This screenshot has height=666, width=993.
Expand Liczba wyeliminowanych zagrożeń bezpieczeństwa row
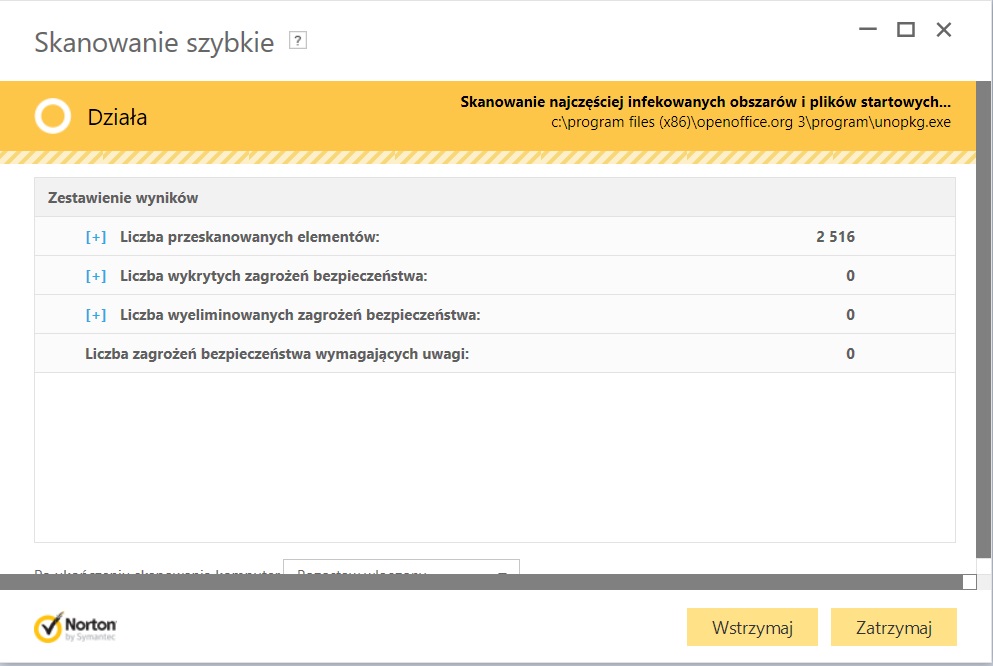click(x=96, y=315)
